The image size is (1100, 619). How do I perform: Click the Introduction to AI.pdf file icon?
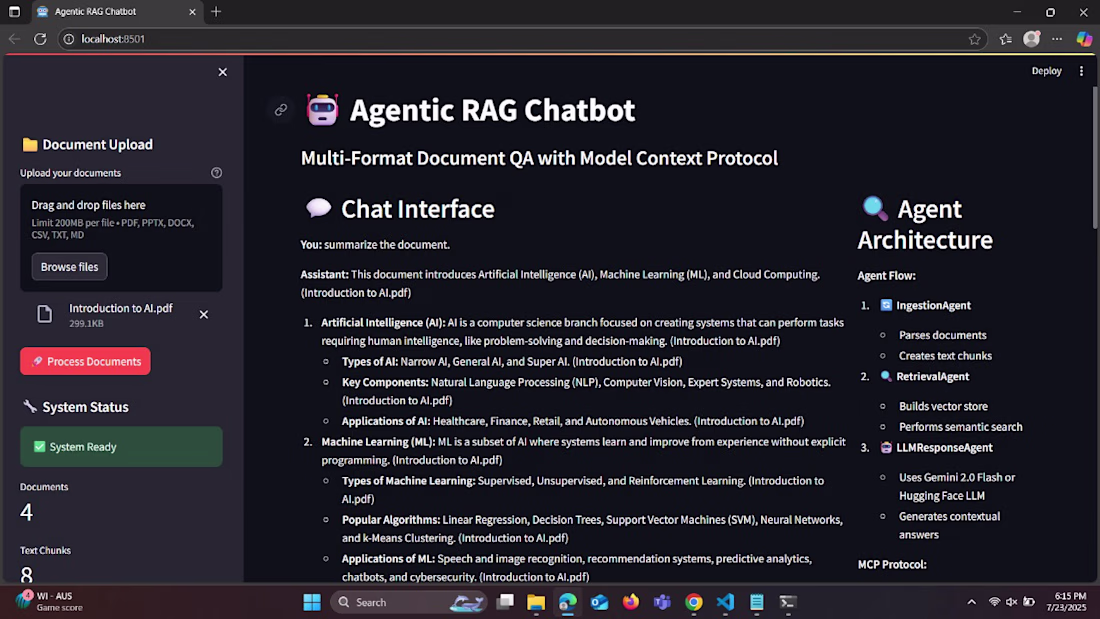[44, 314]
